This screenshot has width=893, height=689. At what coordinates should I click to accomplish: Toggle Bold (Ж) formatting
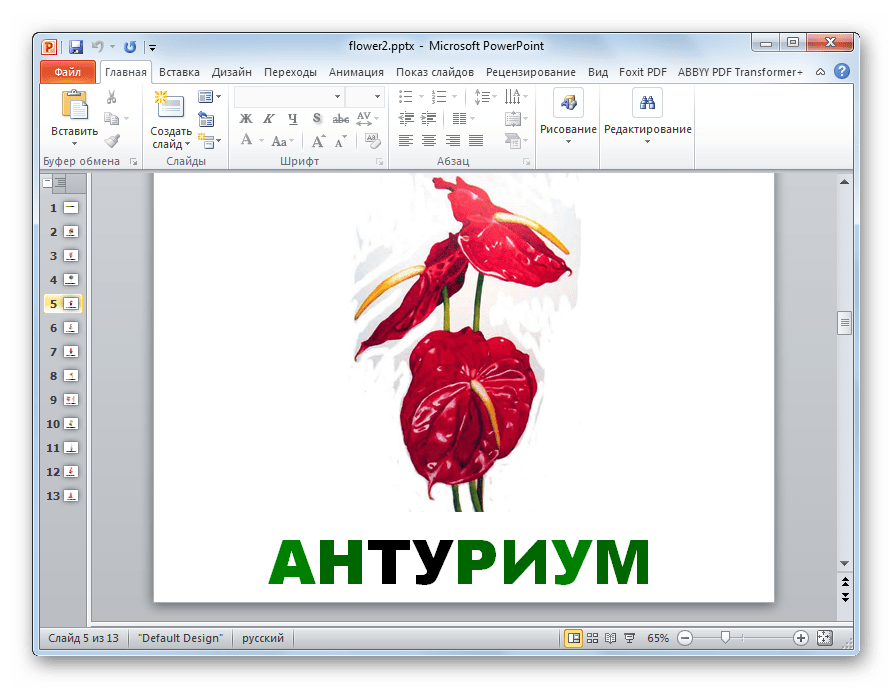(x=246, y=119)
